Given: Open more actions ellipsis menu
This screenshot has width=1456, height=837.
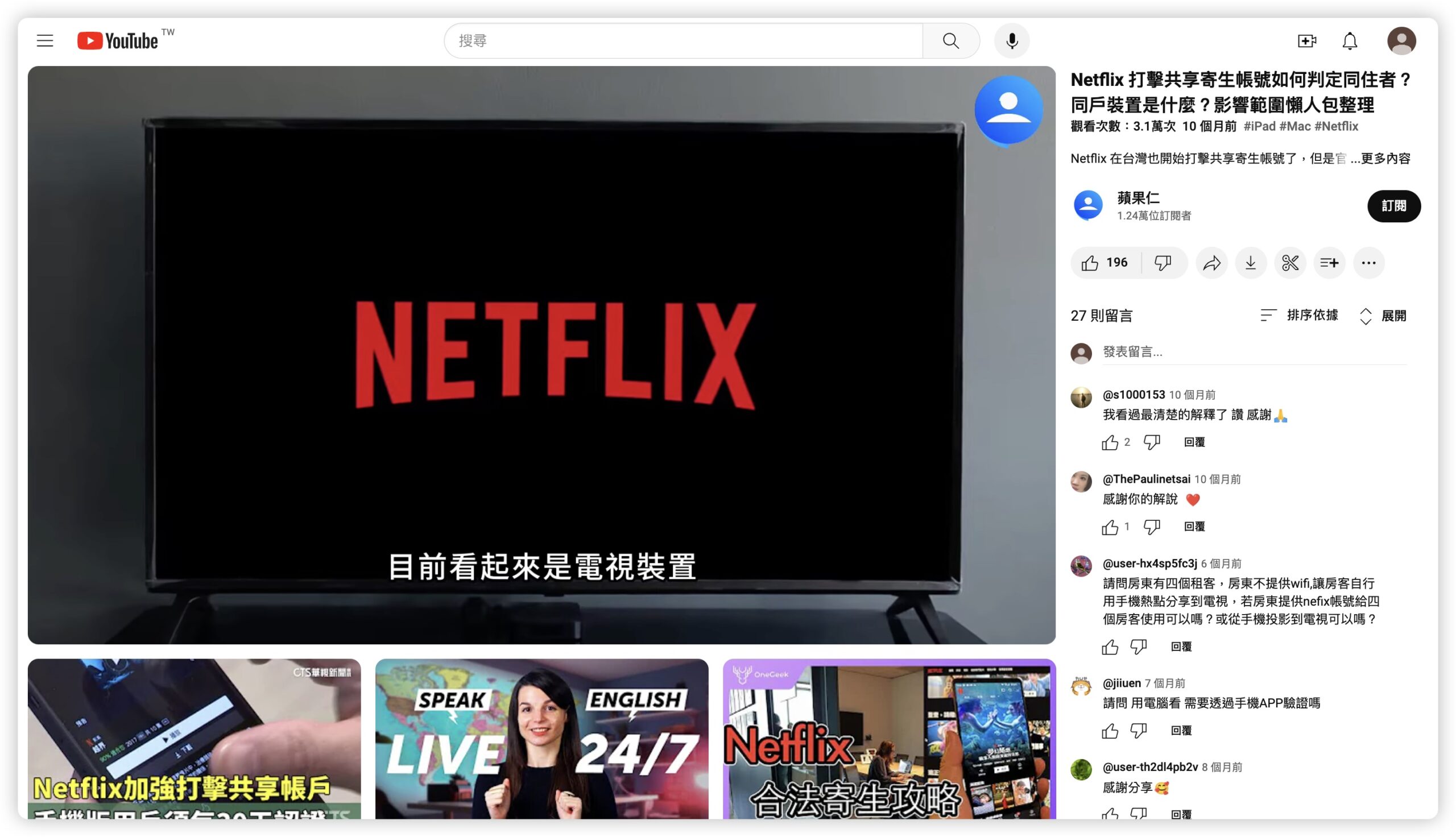Looking at the screenshot, I should coord(1368,263).
